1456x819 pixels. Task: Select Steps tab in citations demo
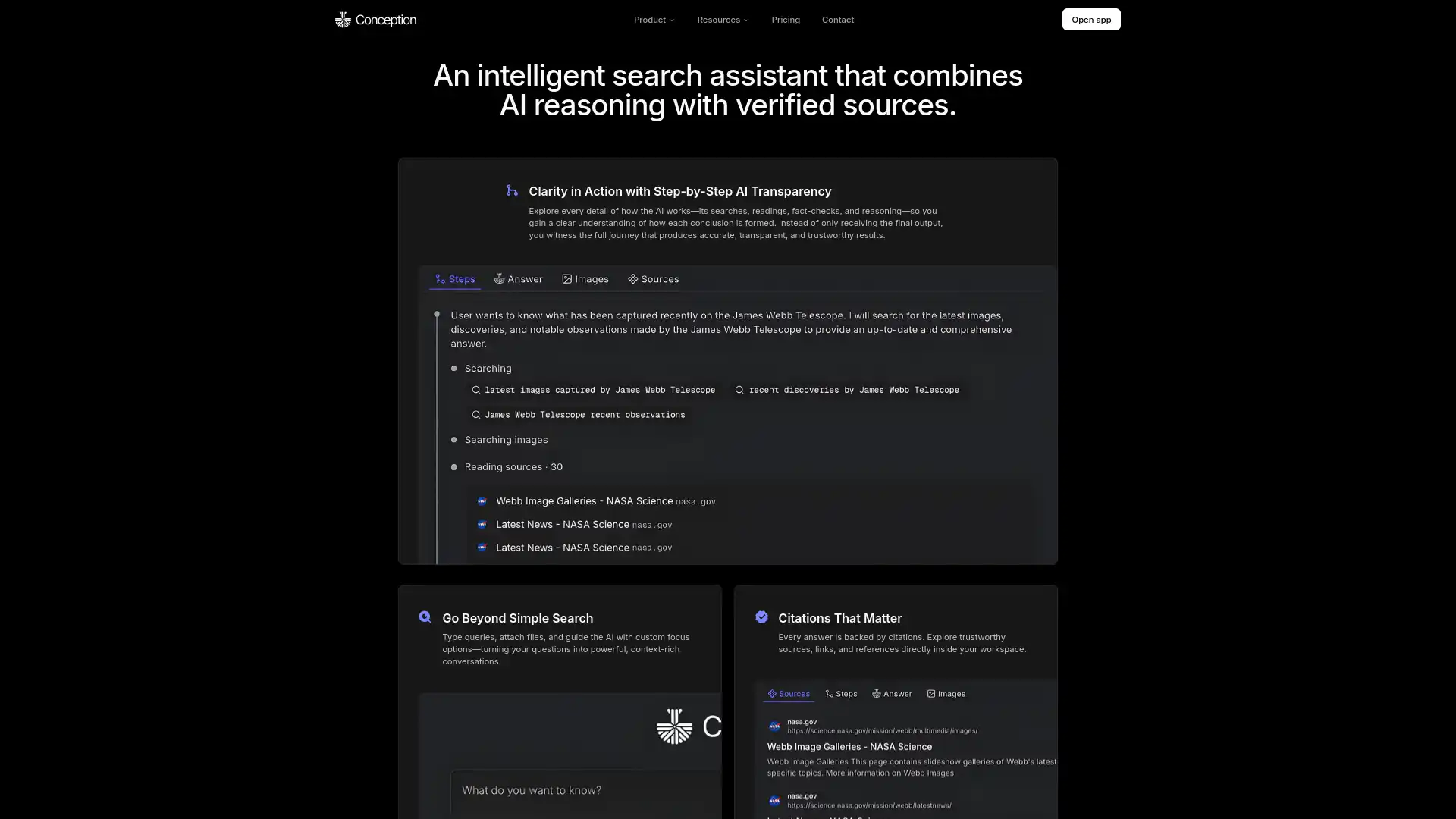click(x=841, y=694)
